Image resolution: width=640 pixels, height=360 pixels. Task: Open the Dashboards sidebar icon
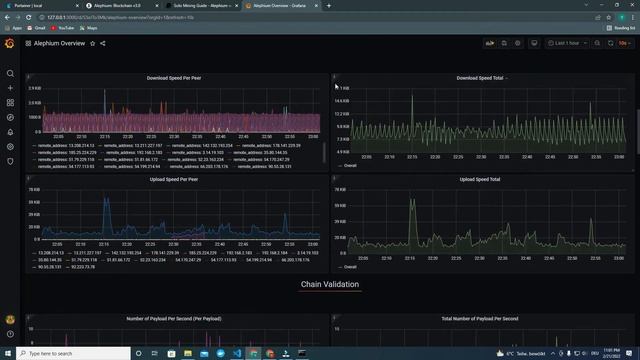click(x=10, y=103)
